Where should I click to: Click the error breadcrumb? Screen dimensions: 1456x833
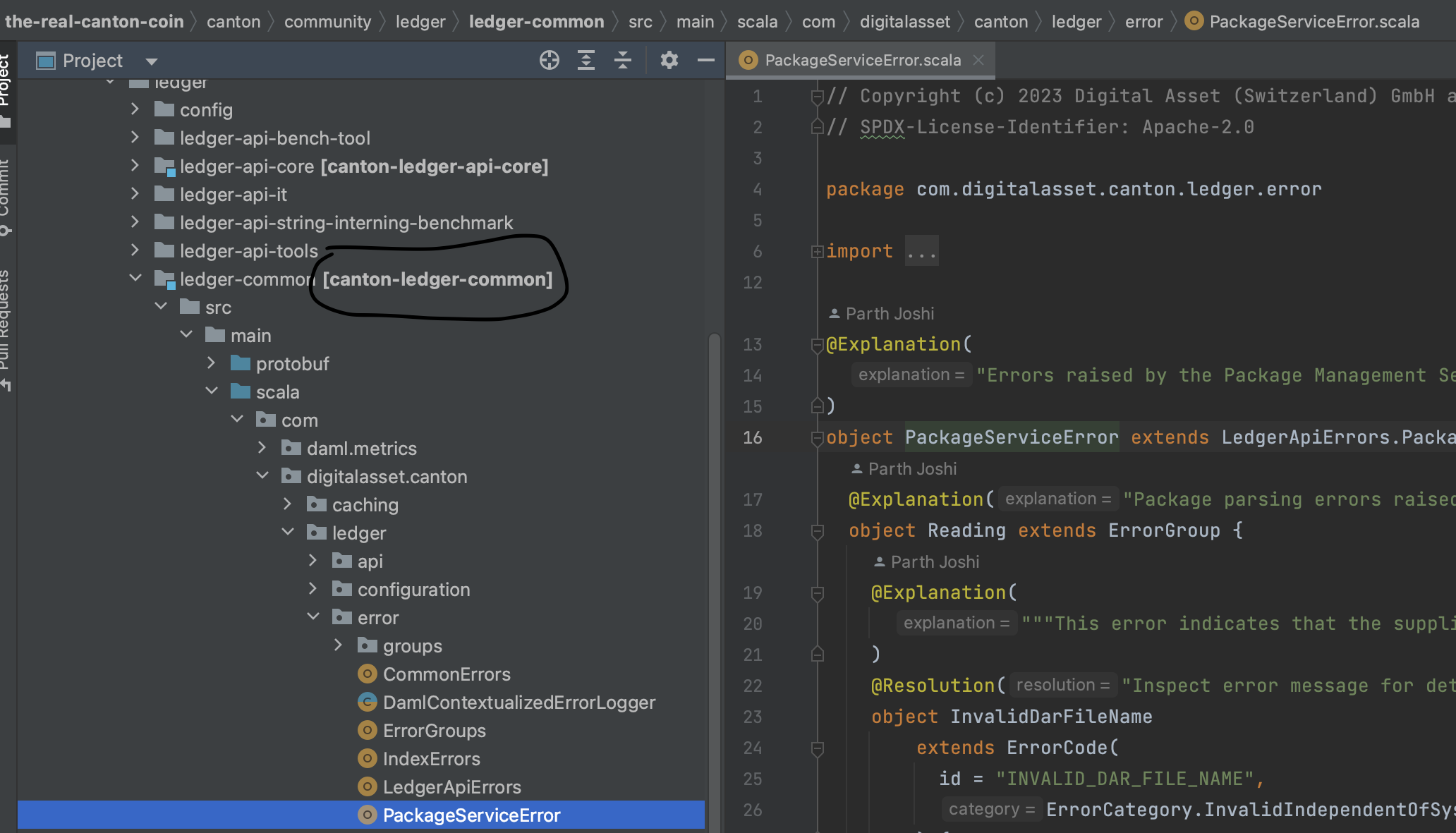point(1143,22)
